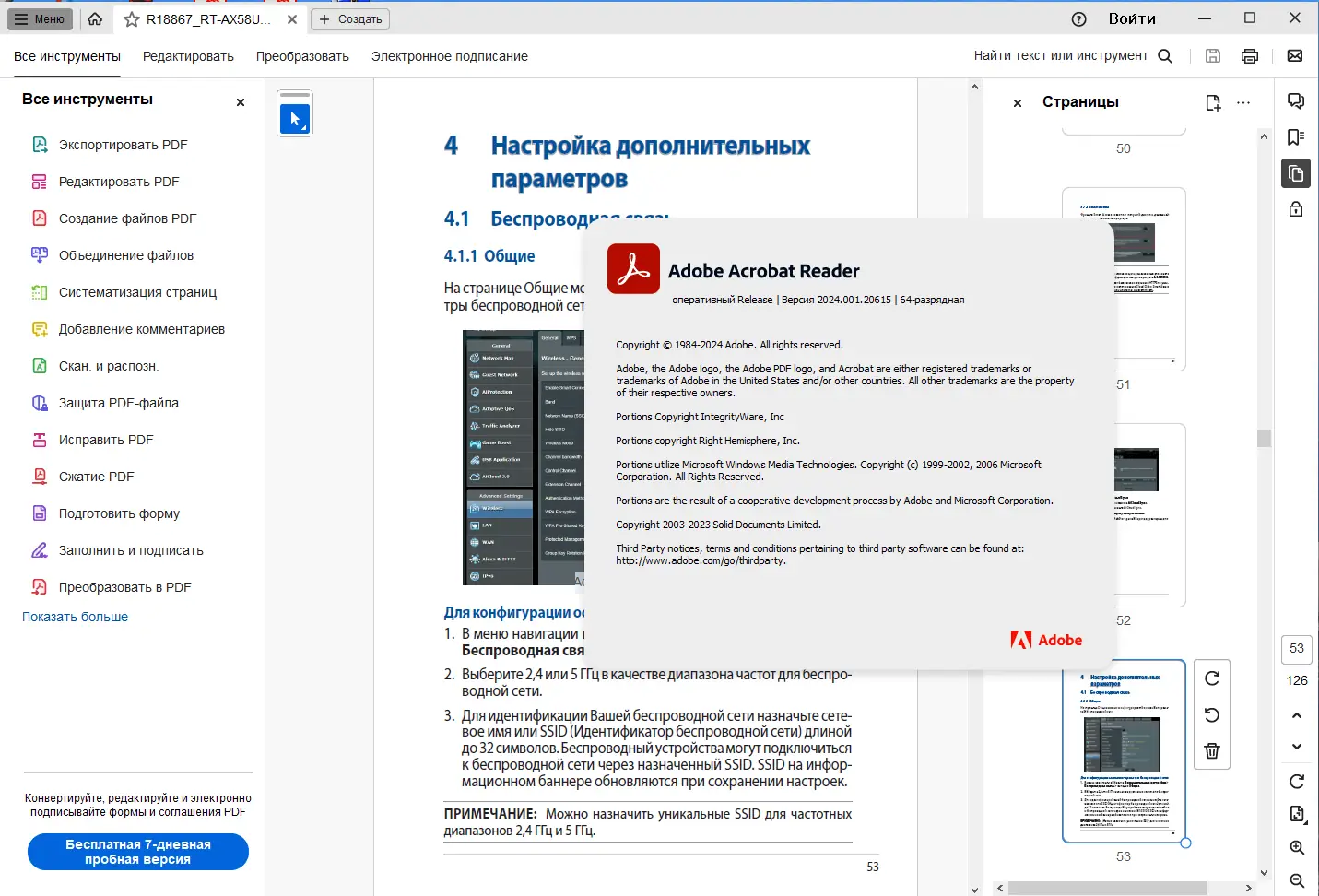Screen dimensions: 1319x896
Task: Switch to the Все инструменты tab
Action: 67,56
